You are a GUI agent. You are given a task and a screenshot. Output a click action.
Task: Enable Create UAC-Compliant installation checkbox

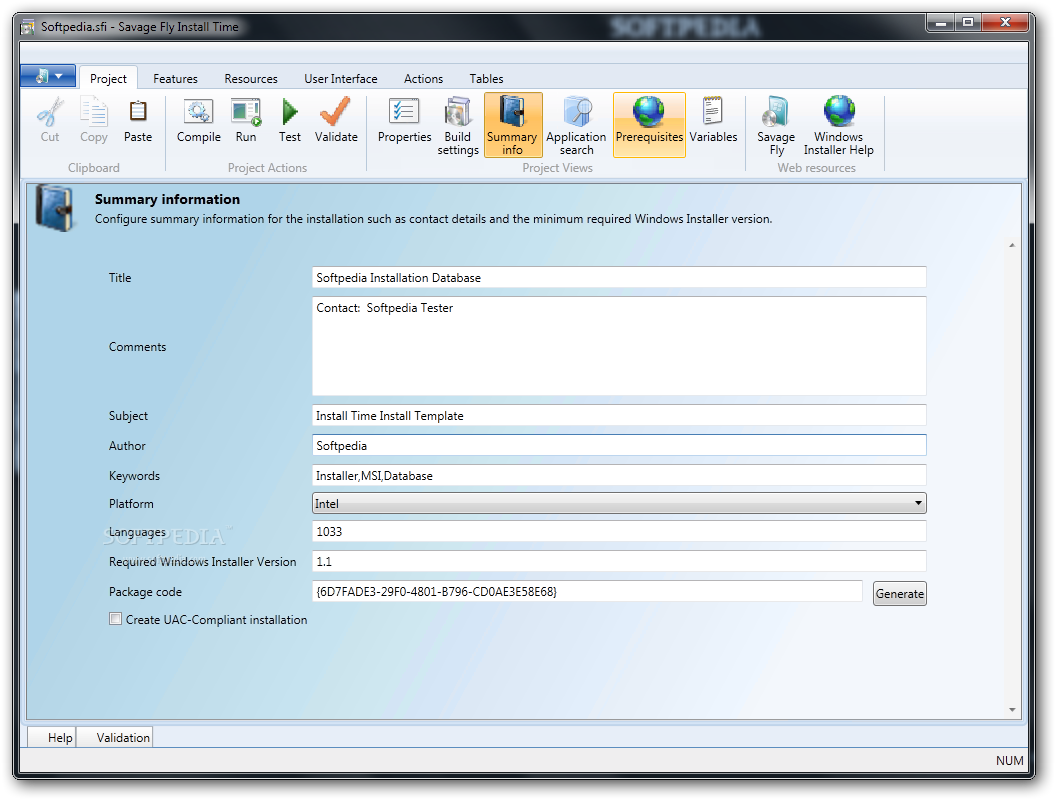coord(116,619)
